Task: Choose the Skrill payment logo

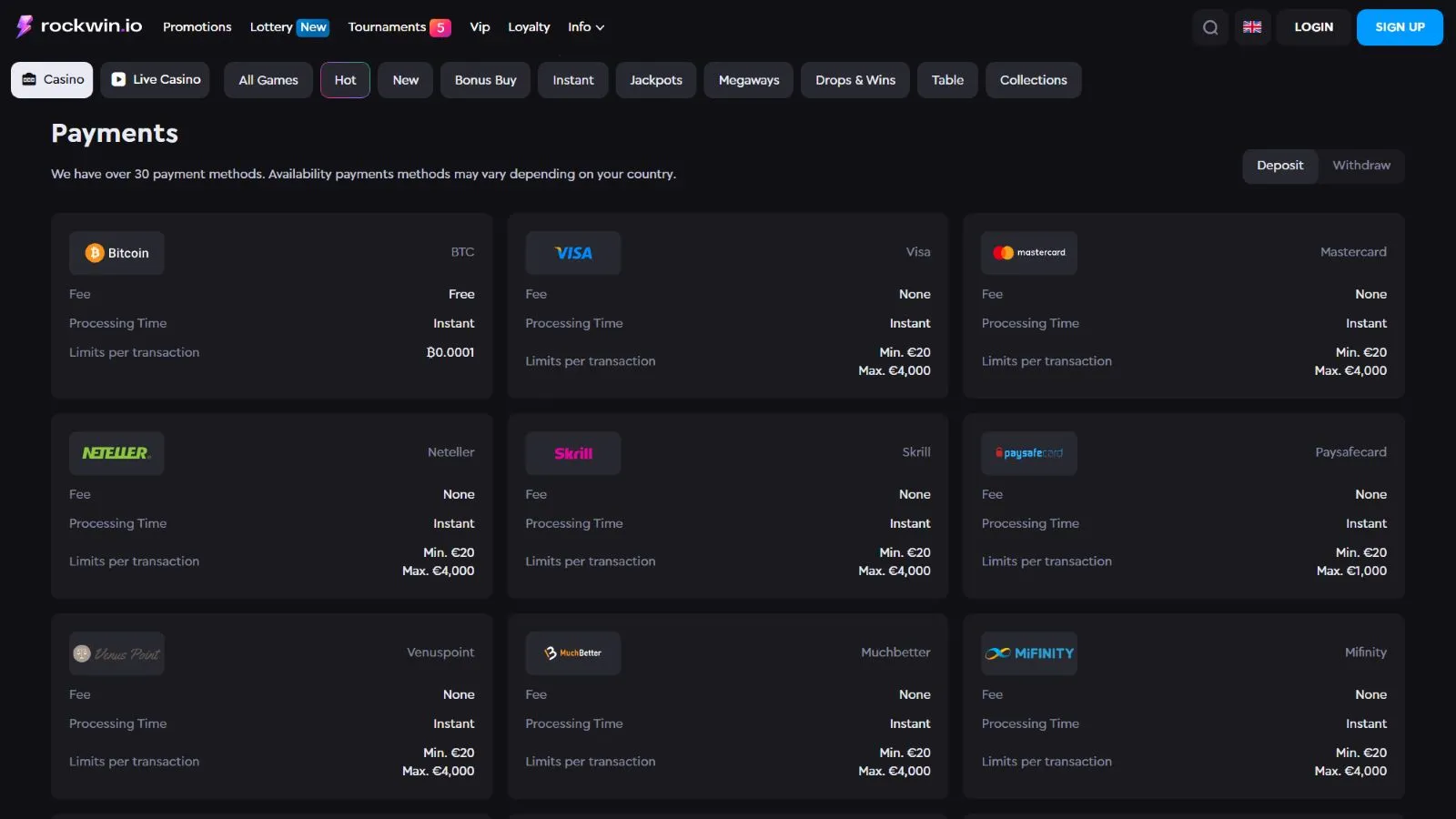Action: pos(573,453)
